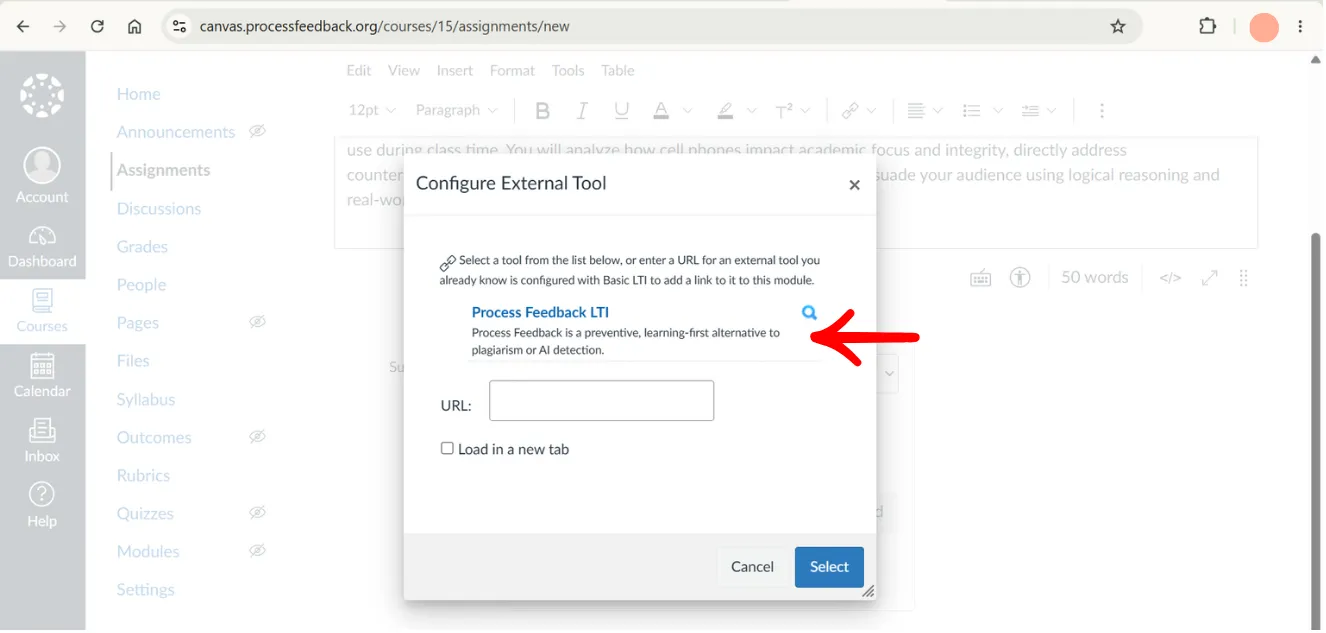Click the Cancel button in dialog
Viewport: 1326px width, 633px height.
(x=752, y=567)
